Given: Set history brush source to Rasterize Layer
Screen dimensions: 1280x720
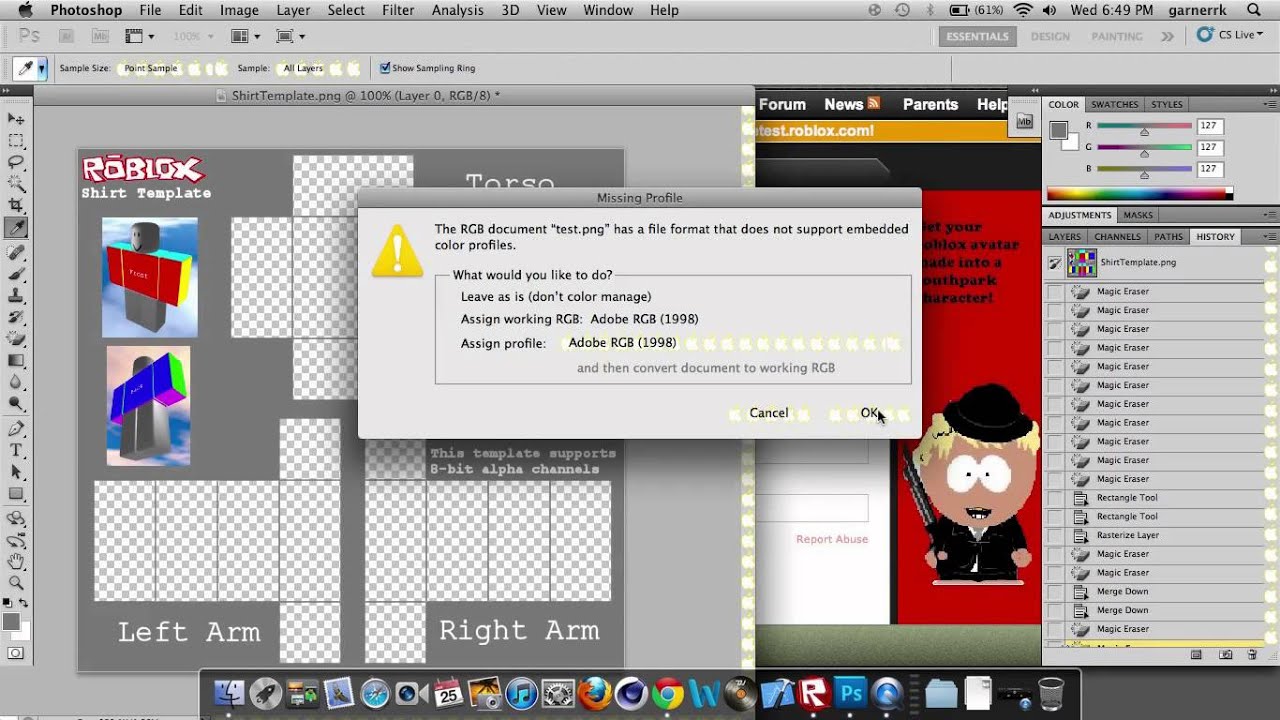Looking at the screenshot, I should (x=1055, y=535).
